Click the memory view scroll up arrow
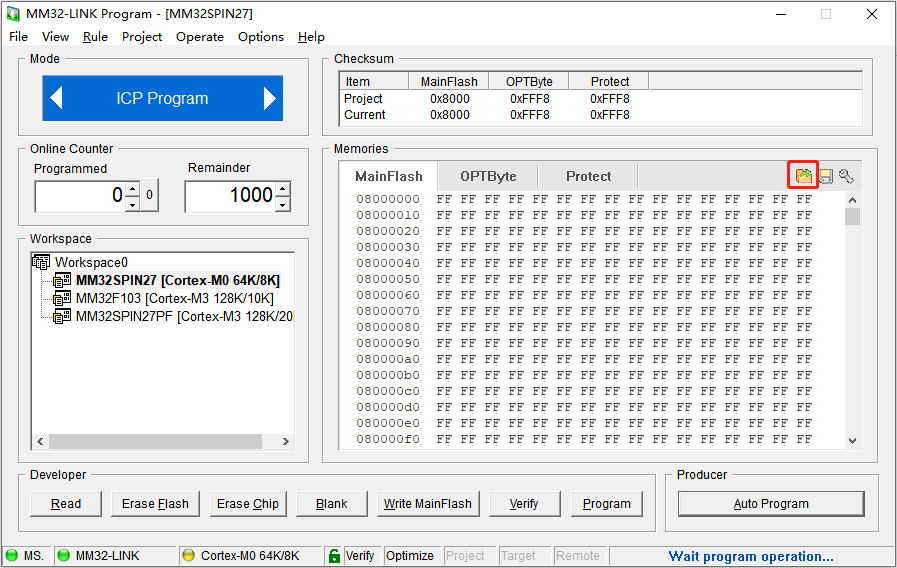This screenshot has height=568, width=897. (852, 200)
